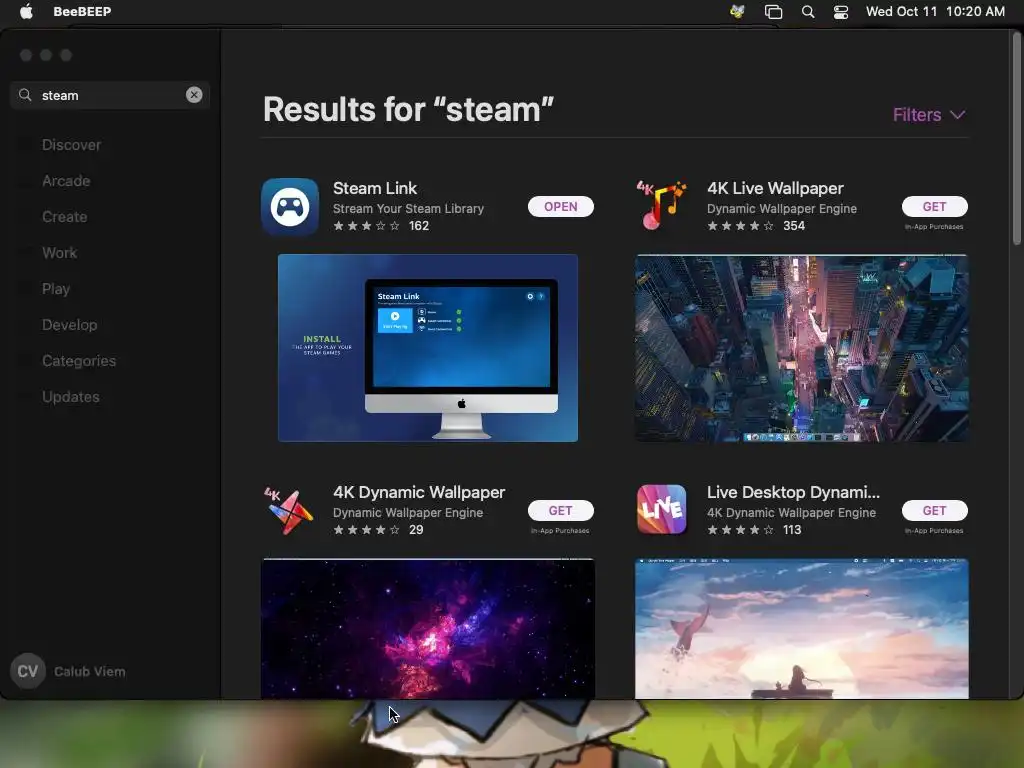Open the Arcade section
The image size is (1024, 768).
pyautogui.click(x=66, y=181)
